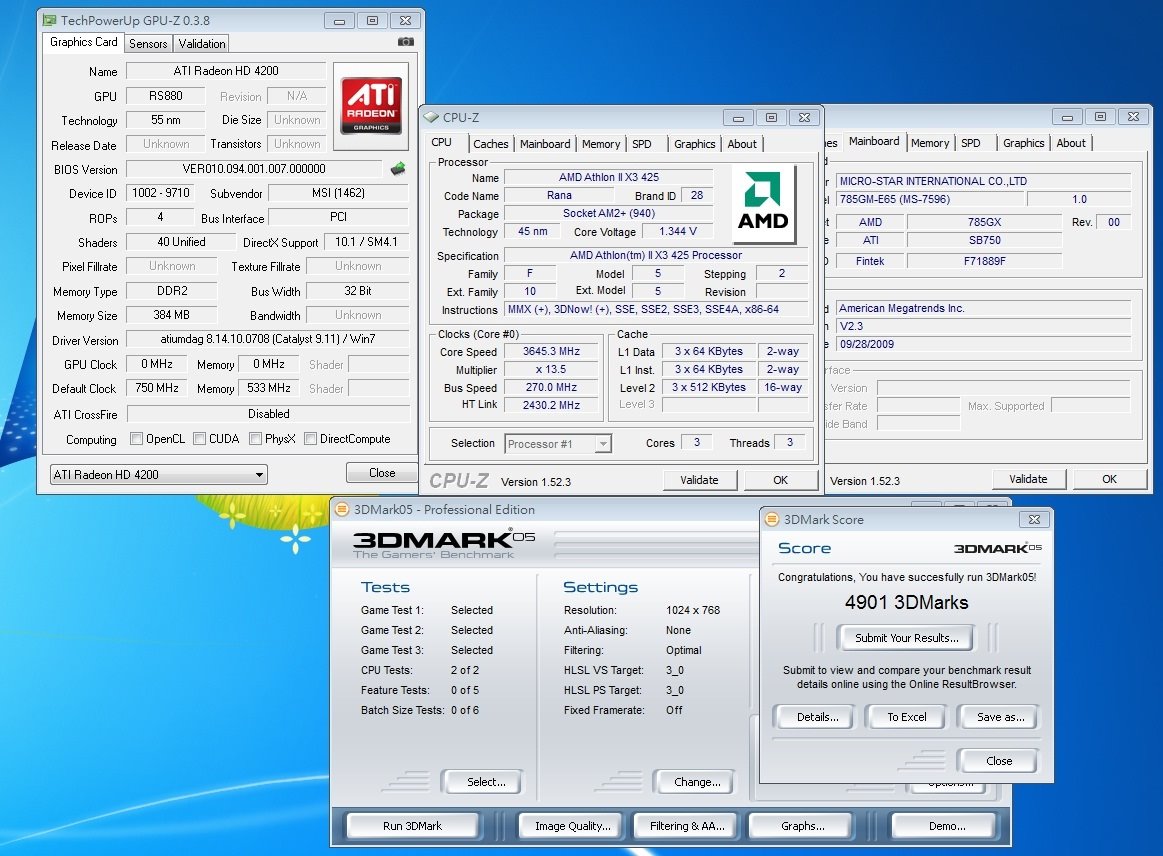Image resolution: width=1163 pixels, height=856 pixels.
Task: Click GPU Name field ATI Radeon HD 4200
Action: click(226, 71)
